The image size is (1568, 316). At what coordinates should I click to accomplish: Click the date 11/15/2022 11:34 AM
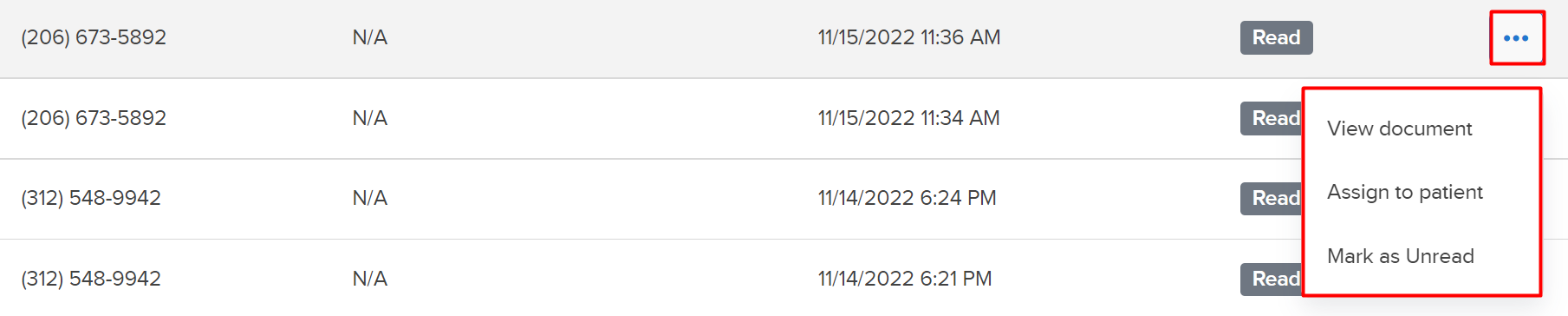click(x=909, y=118)
